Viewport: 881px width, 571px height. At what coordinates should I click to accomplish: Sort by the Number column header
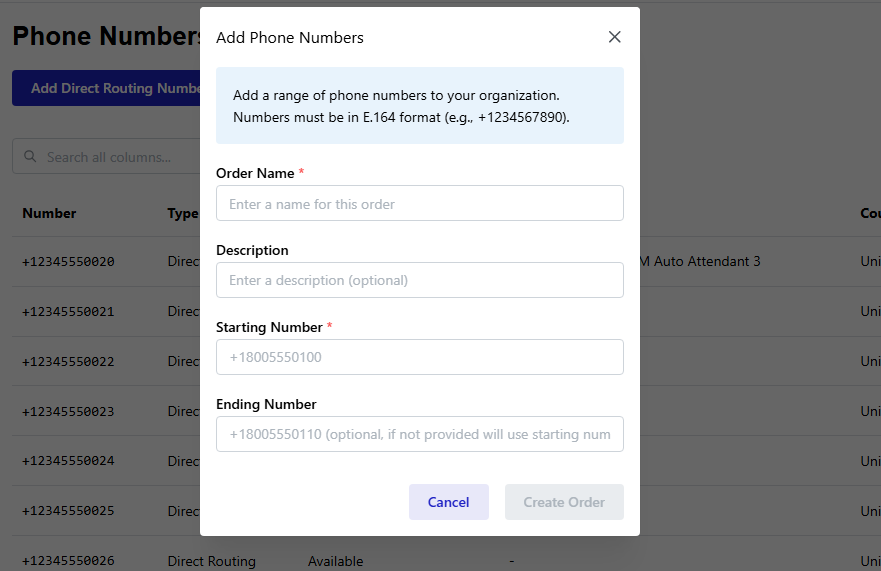(x=49, y=213)
